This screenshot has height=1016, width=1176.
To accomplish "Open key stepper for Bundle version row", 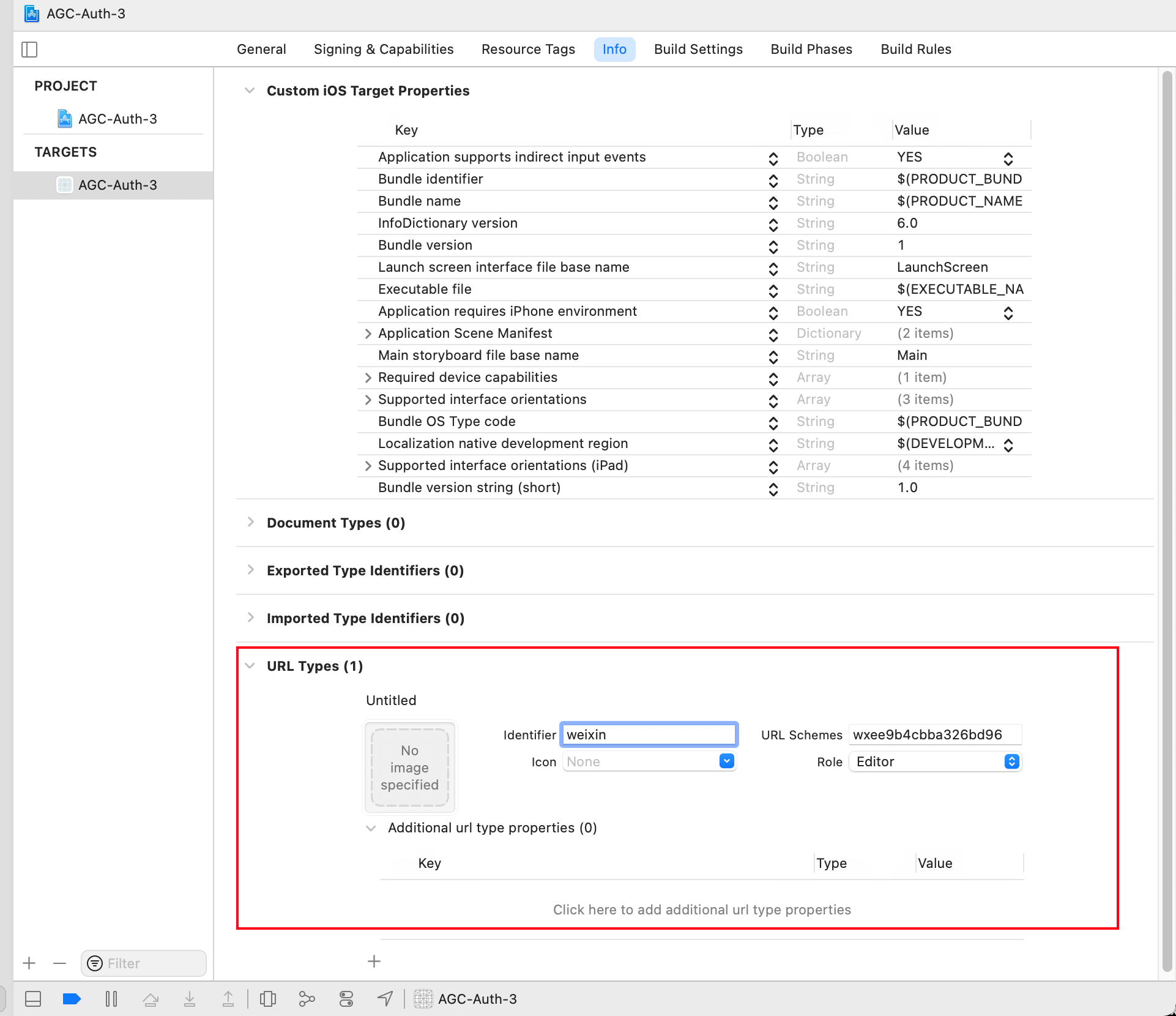I will click(x=773, y=246).
